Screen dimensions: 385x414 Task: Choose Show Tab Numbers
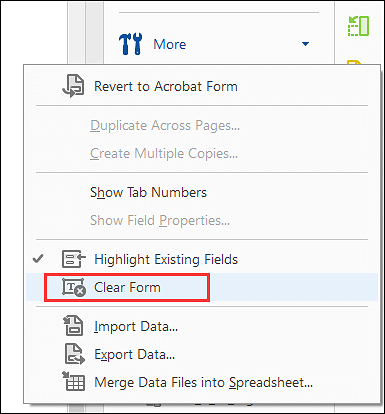[148, 192]
